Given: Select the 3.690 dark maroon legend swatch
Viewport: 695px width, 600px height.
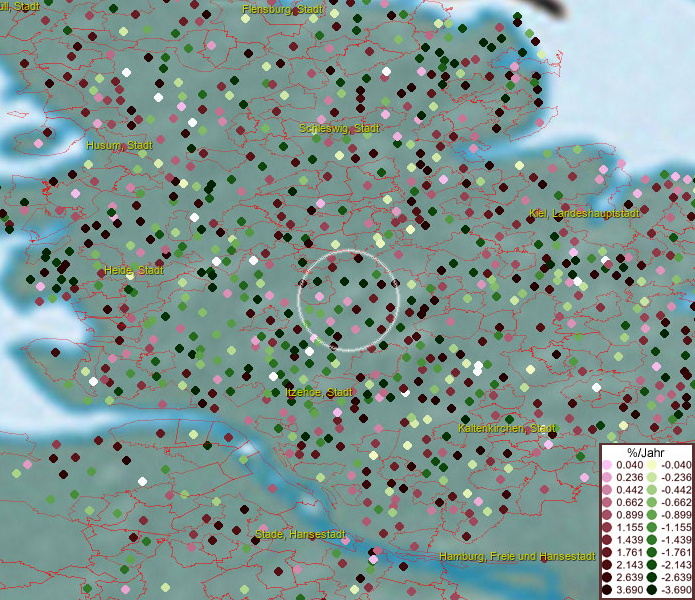Looking at the screenshot, I should [607, 590].
